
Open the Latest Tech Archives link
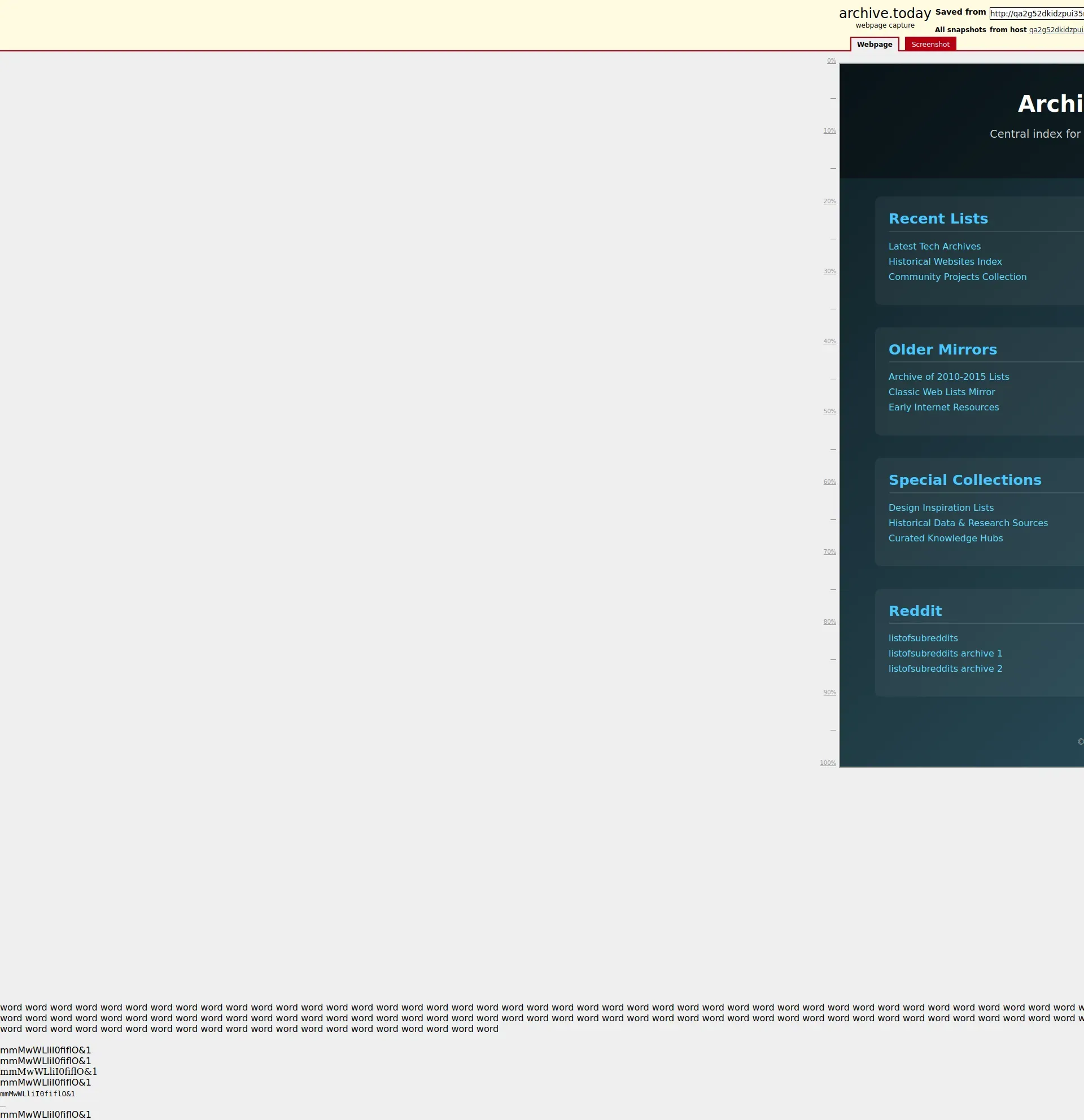[934, 246]
